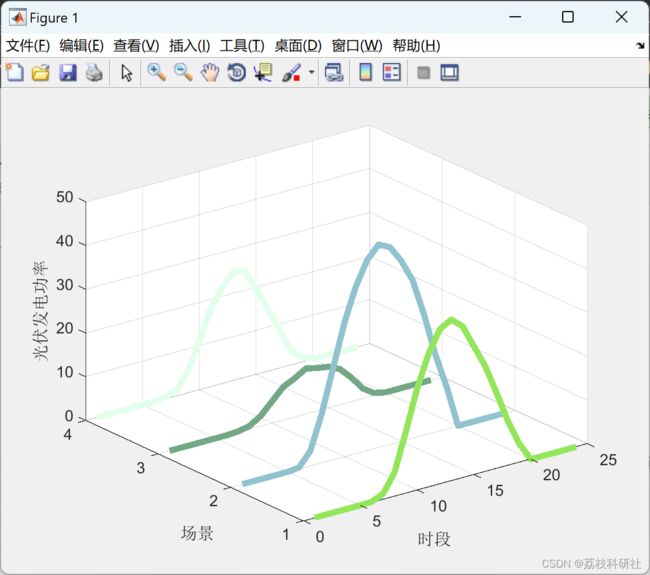Click the Link Plot icon

334,73
